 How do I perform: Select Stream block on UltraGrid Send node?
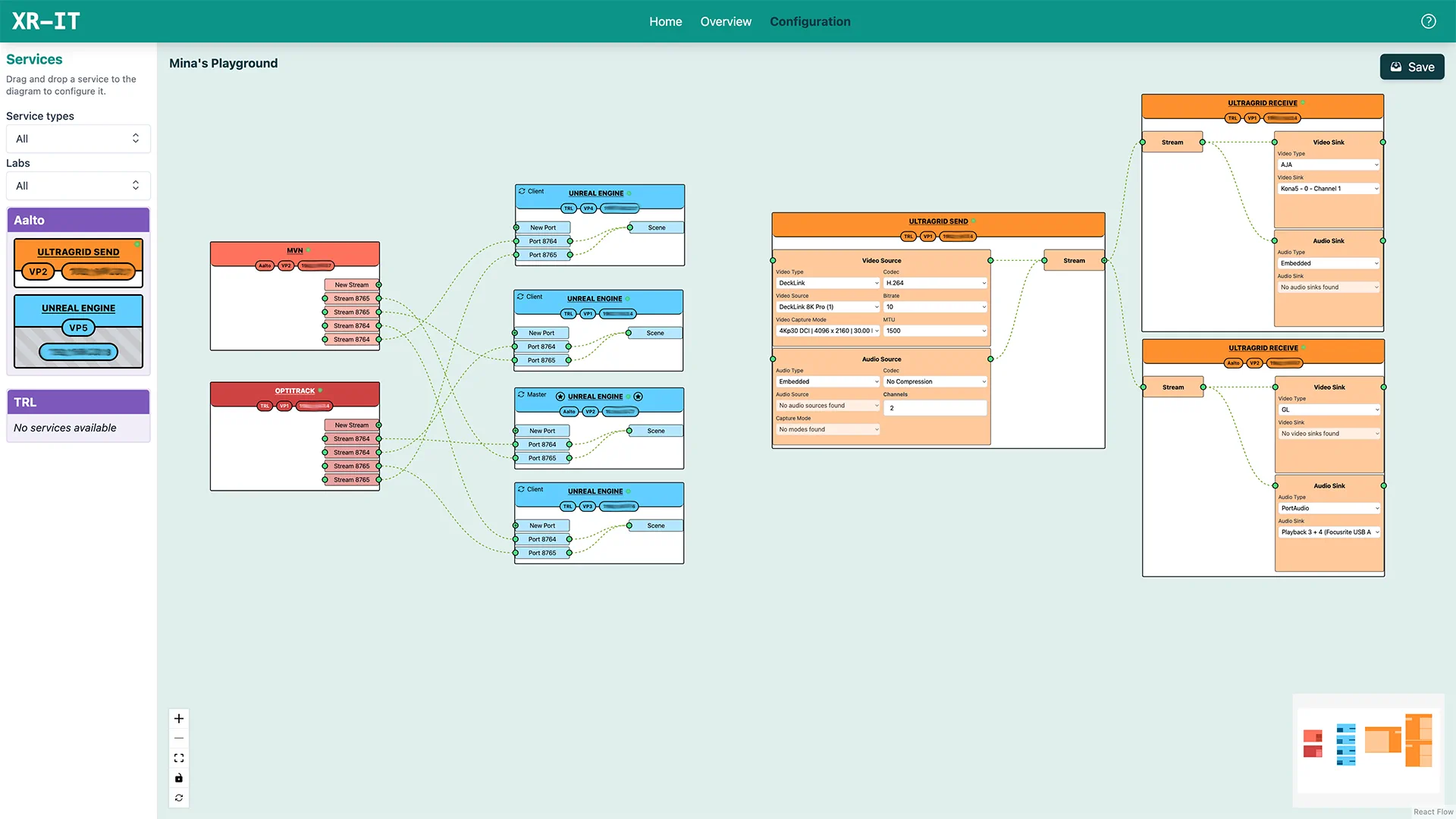1074,261
